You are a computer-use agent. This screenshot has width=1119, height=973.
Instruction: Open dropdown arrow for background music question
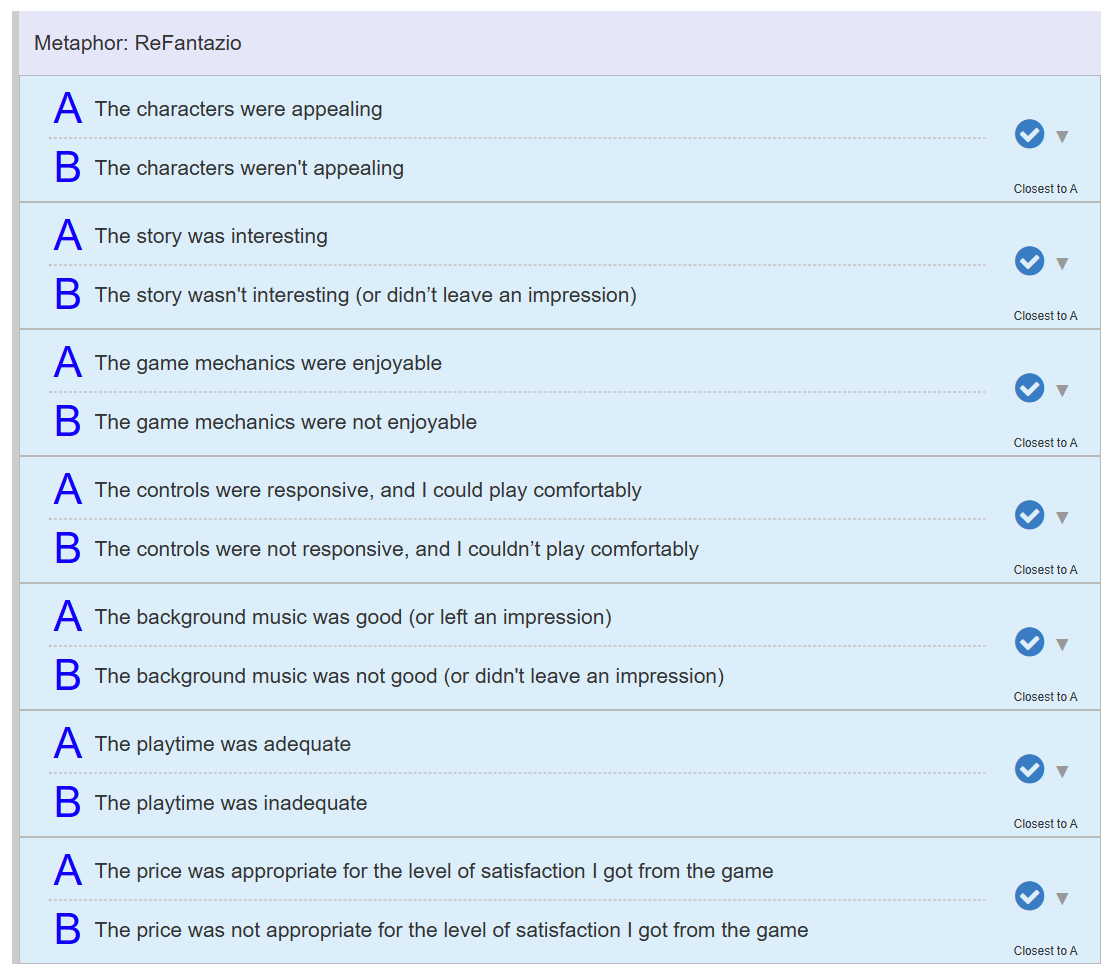click(x=1062, y=645)
